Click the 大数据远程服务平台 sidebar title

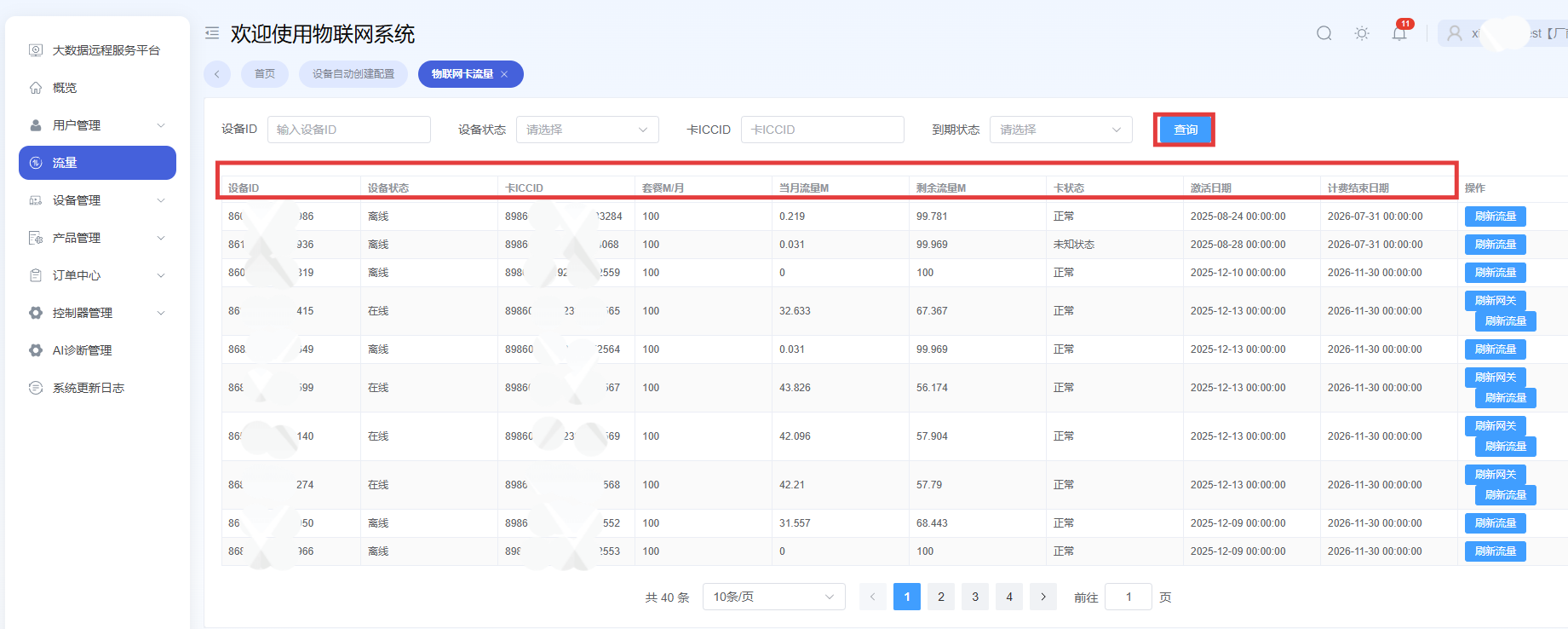click(x=106, y=50)
